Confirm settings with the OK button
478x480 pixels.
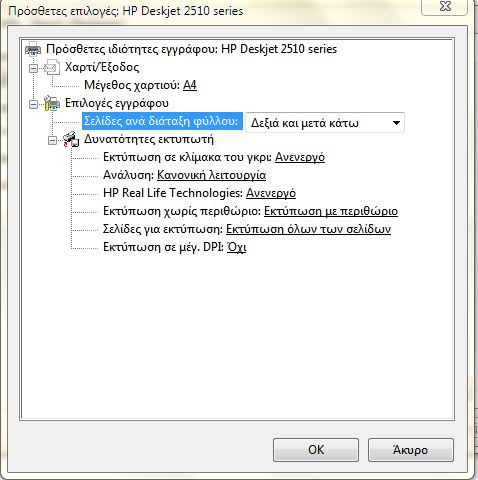click(x=316, y=450)
